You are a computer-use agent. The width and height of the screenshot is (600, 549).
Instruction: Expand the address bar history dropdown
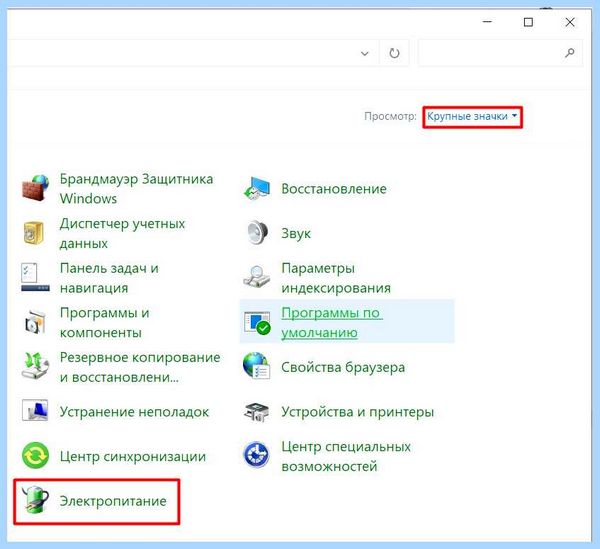(x=364, y=53)
